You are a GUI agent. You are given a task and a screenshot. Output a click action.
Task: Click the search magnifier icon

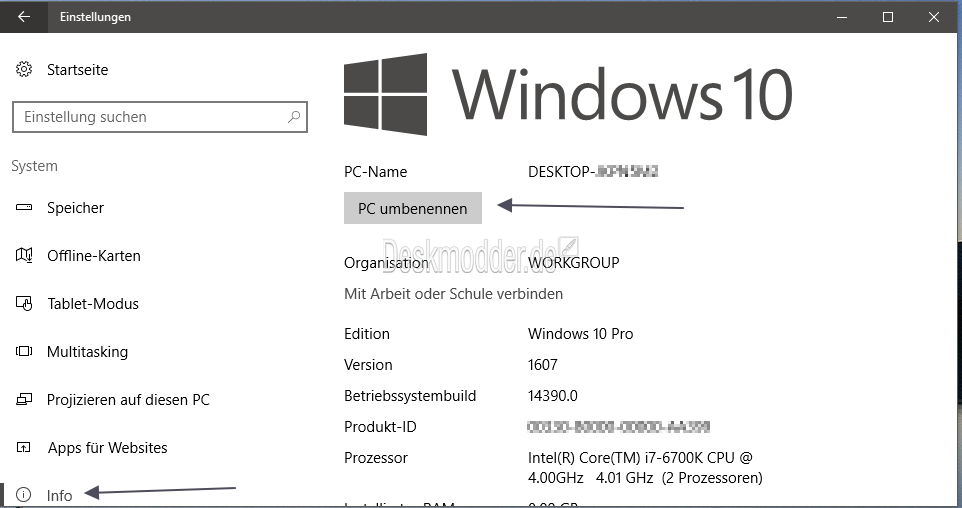click(294, 117)
